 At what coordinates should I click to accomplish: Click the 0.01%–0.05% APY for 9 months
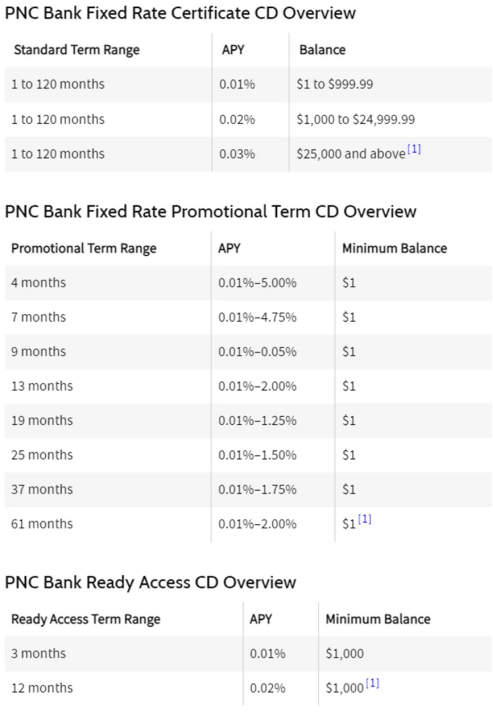tap(257, 351)
